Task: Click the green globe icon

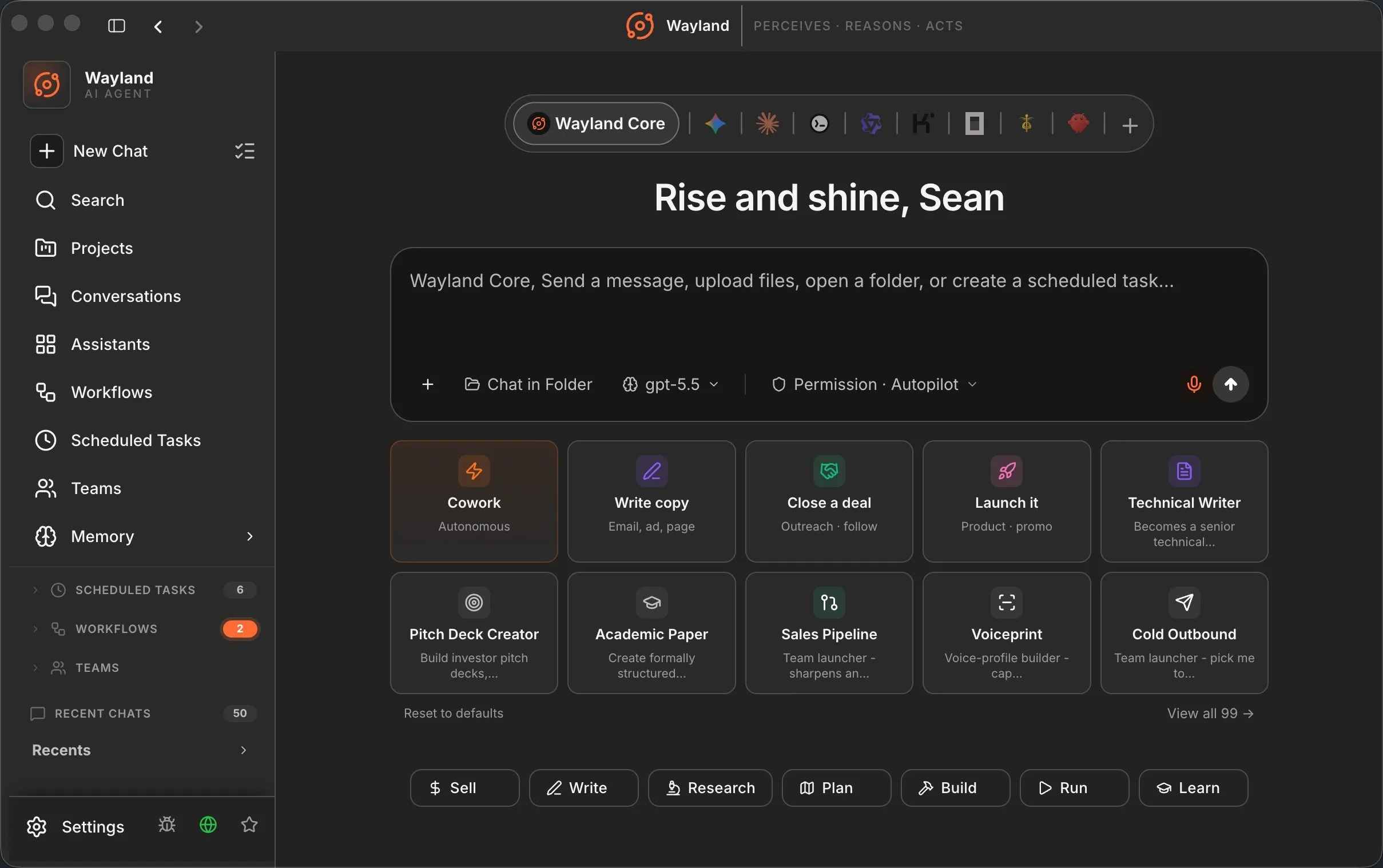Action: click(x=208, y=825)
